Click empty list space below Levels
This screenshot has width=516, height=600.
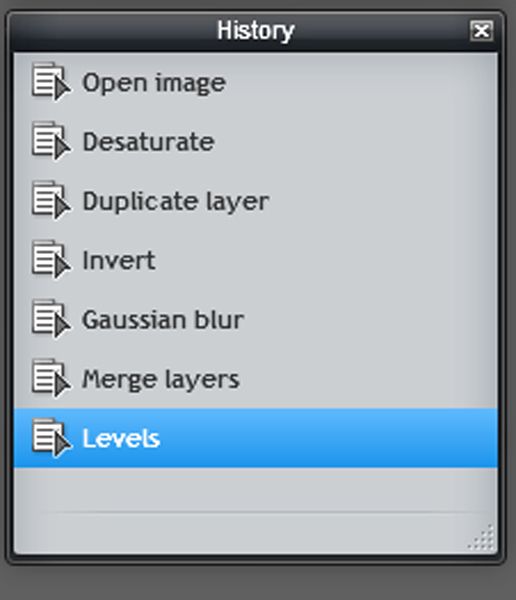(256, 489)
